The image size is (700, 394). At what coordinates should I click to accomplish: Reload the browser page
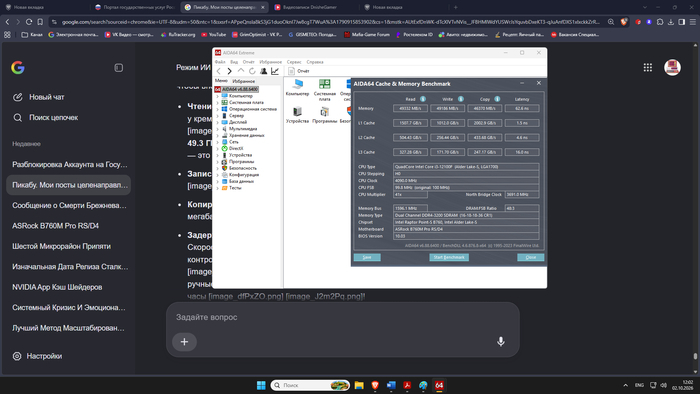coord(29,22)
